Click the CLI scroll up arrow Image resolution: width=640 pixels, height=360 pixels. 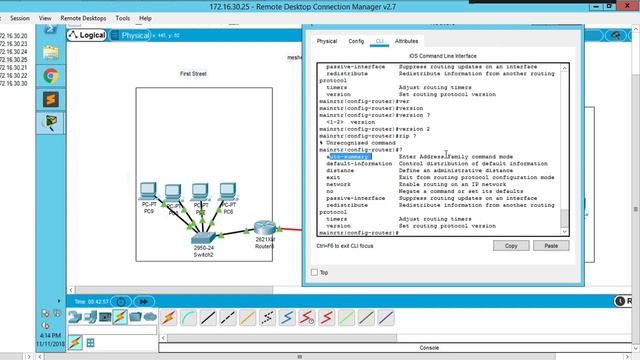[564, 68]
